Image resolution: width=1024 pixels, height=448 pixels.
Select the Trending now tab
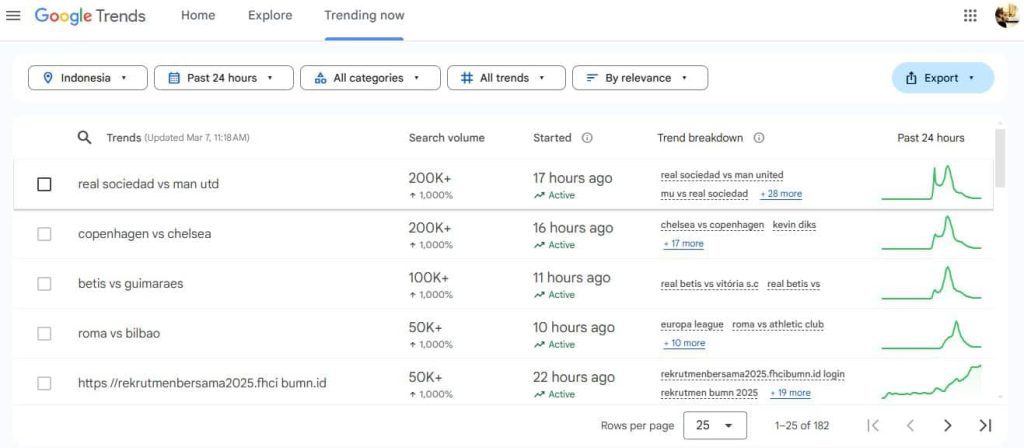coord(364,15)
